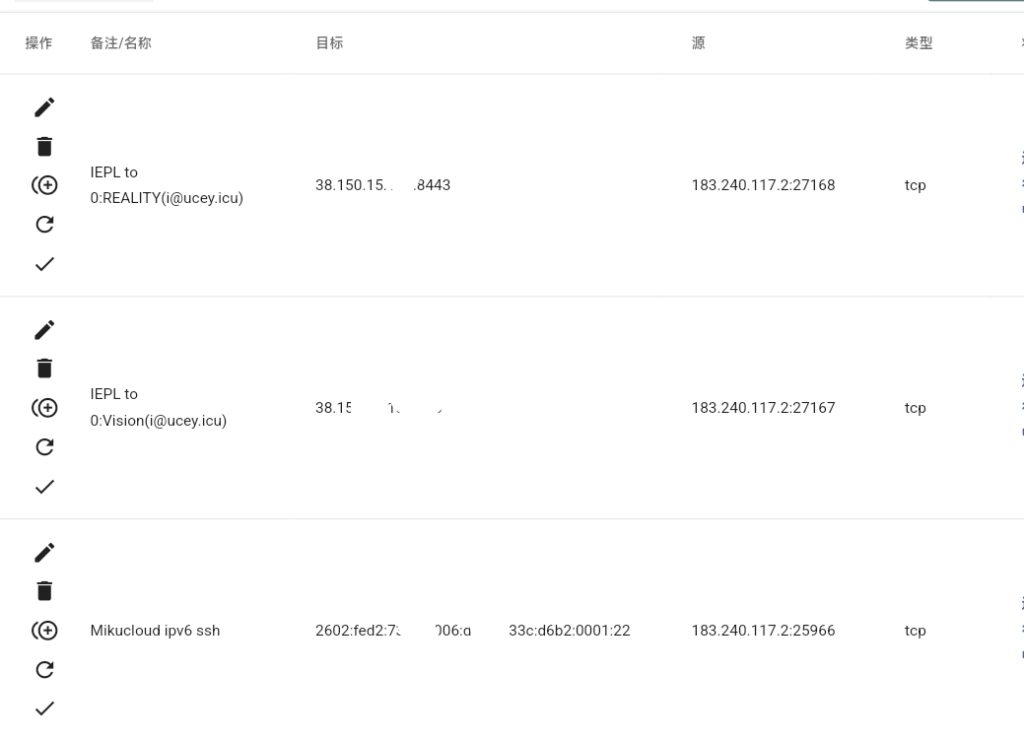1024x741 pixels.
Task: Refresh the IEPL to 0:Vision rule
Action: coord(44,447)
